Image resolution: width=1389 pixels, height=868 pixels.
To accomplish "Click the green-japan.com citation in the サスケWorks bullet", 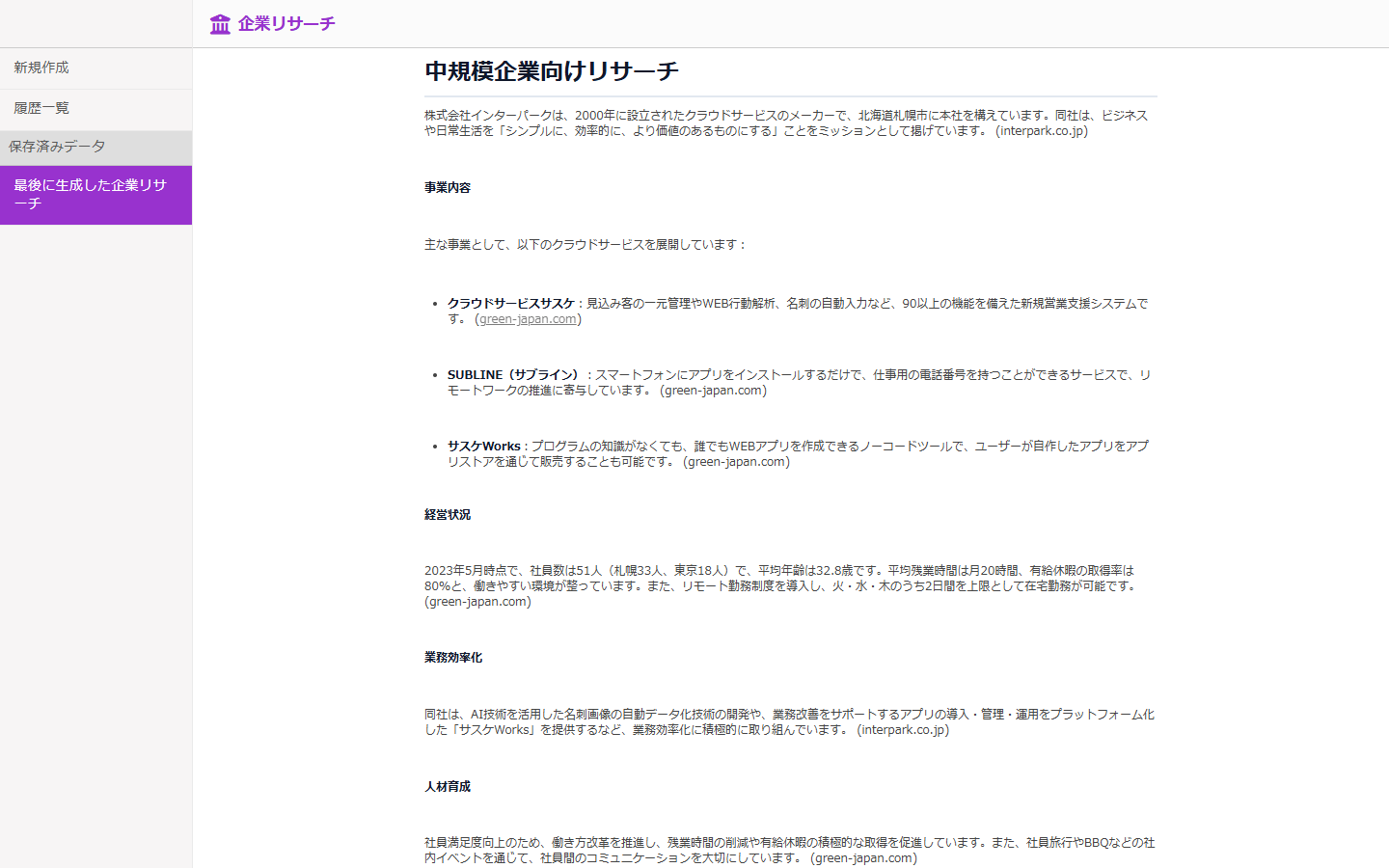I will (x=736, y=461).
